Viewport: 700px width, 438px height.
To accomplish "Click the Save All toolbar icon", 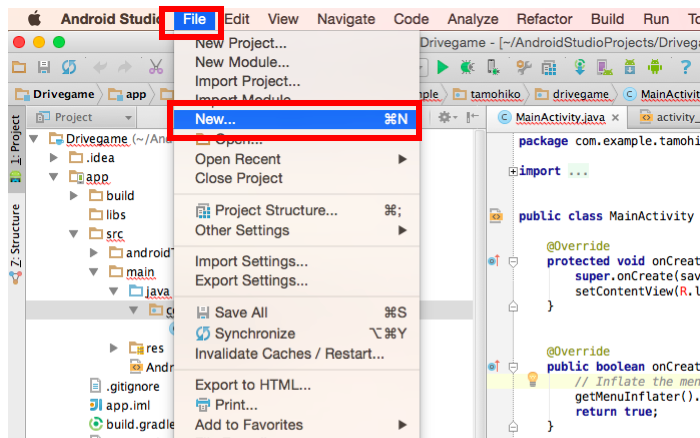I will 43,67.
